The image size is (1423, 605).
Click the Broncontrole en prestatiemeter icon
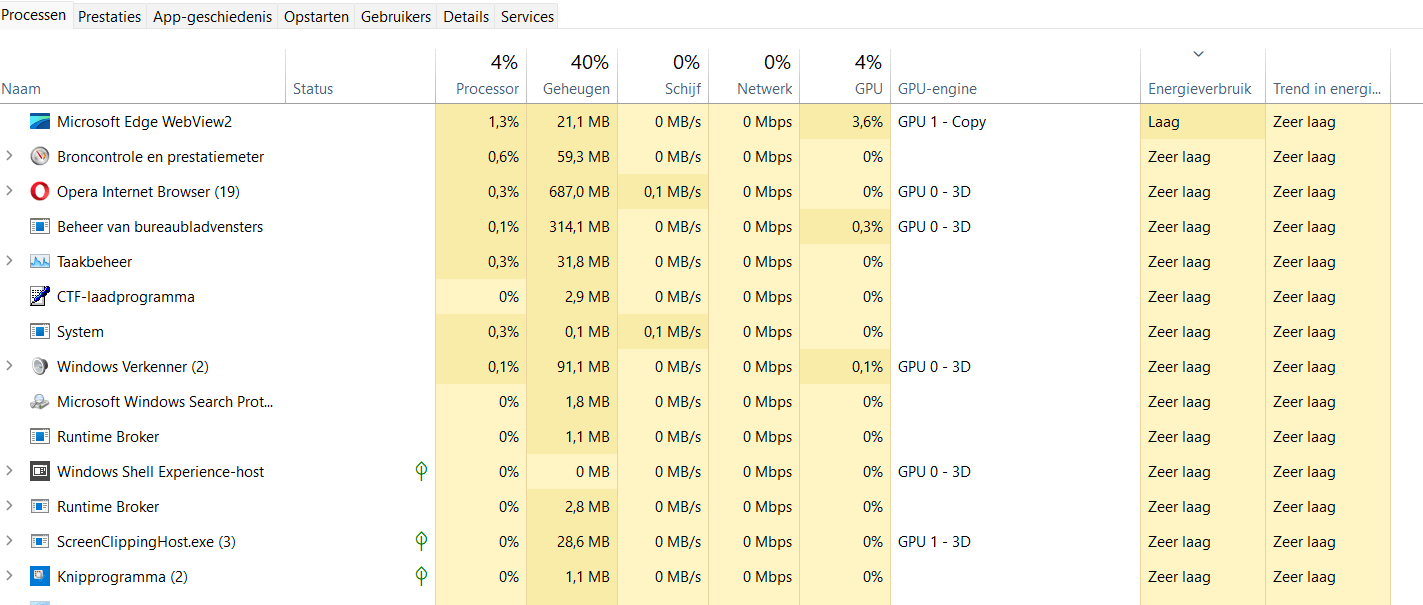coord(39,157)
